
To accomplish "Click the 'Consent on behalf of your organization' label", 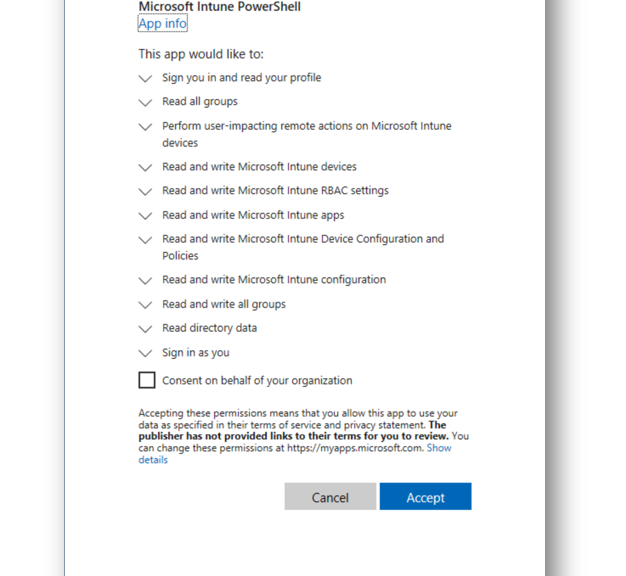I will pos(257,380).
